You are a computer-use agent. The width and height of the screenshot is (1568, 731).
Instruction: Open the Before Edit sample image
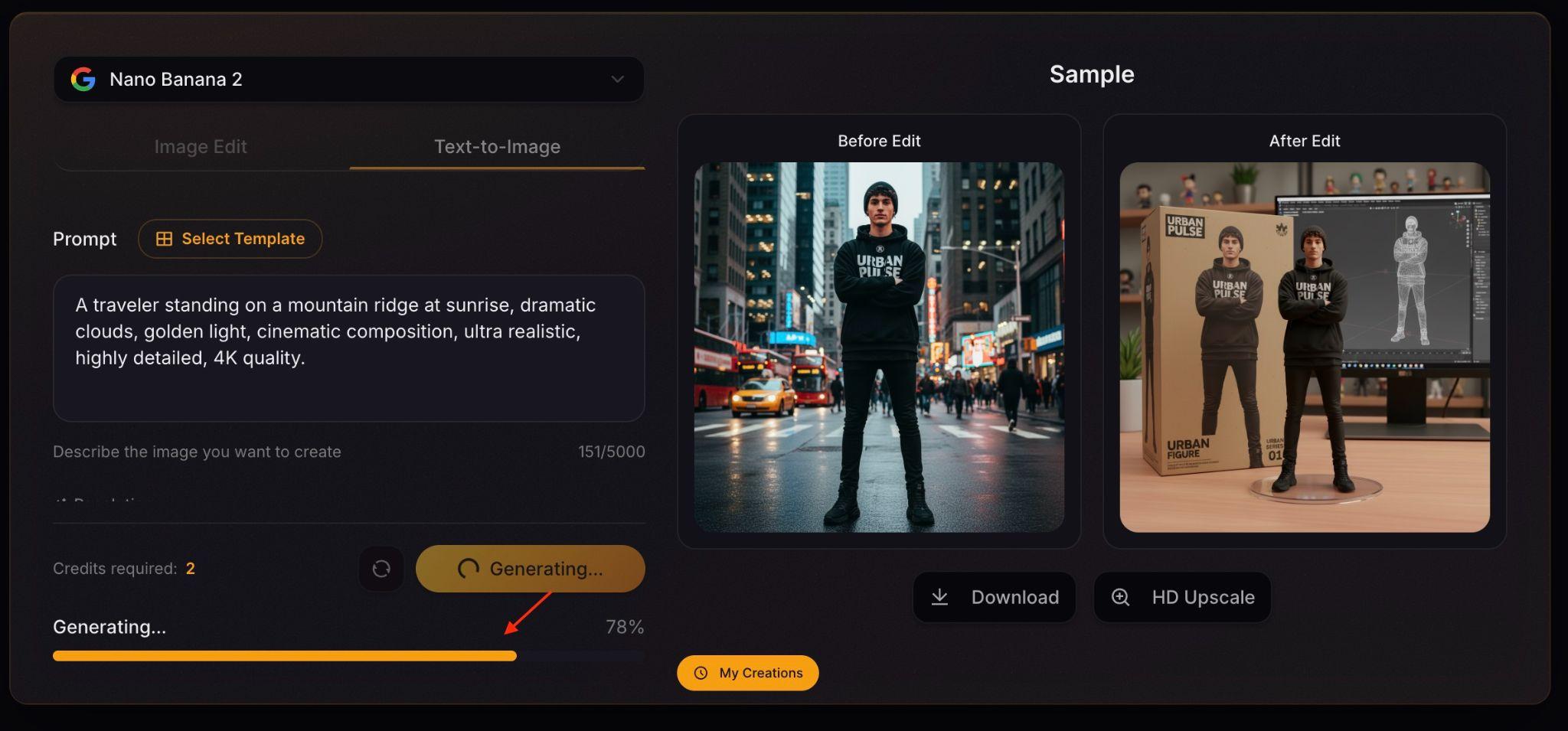(879, 347)
